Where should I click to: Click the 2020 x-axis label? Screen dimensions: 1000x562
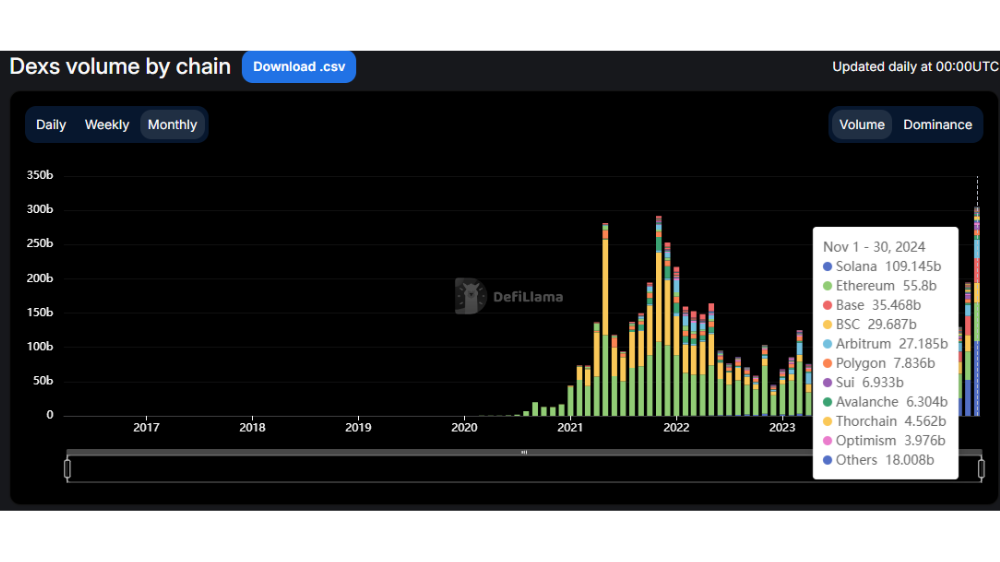pos(464,427)
